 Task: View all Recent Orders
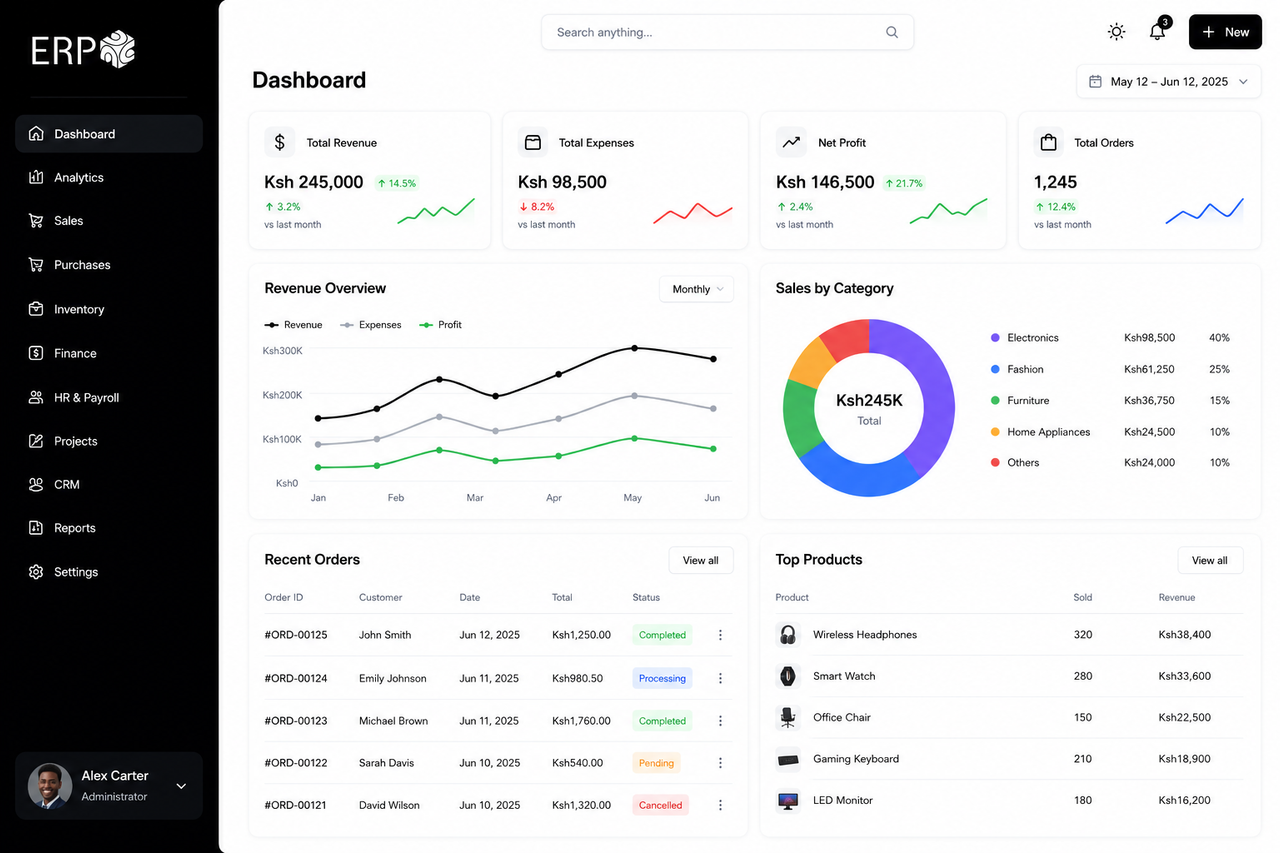coord(700,560)
